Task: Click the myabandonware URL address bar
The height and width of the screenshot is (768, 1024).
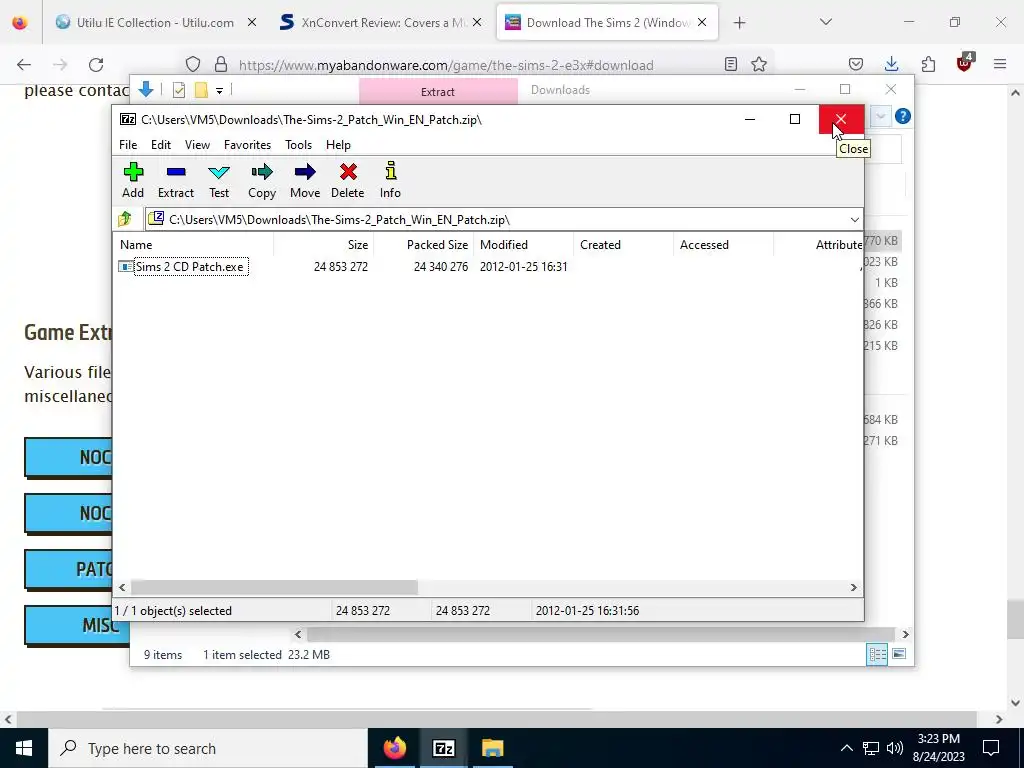Action: [446, 65]
